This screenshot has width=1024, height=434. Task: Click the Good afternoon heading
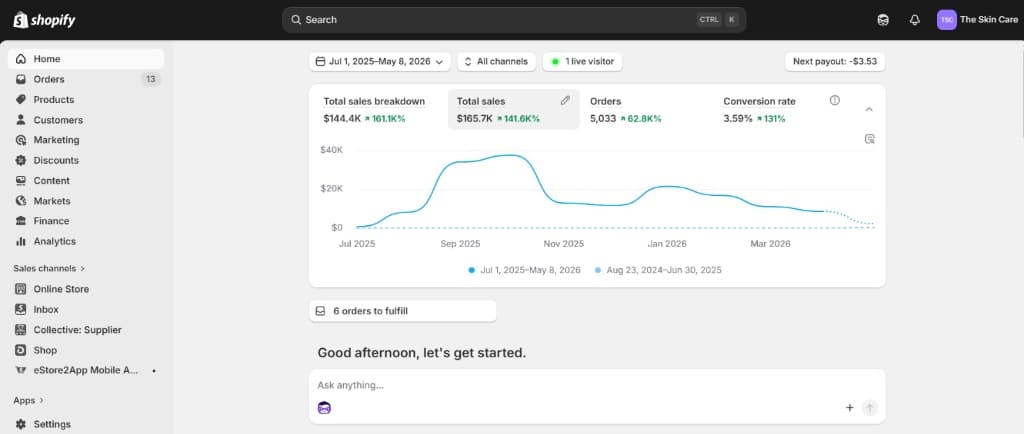tap(422, 352)
